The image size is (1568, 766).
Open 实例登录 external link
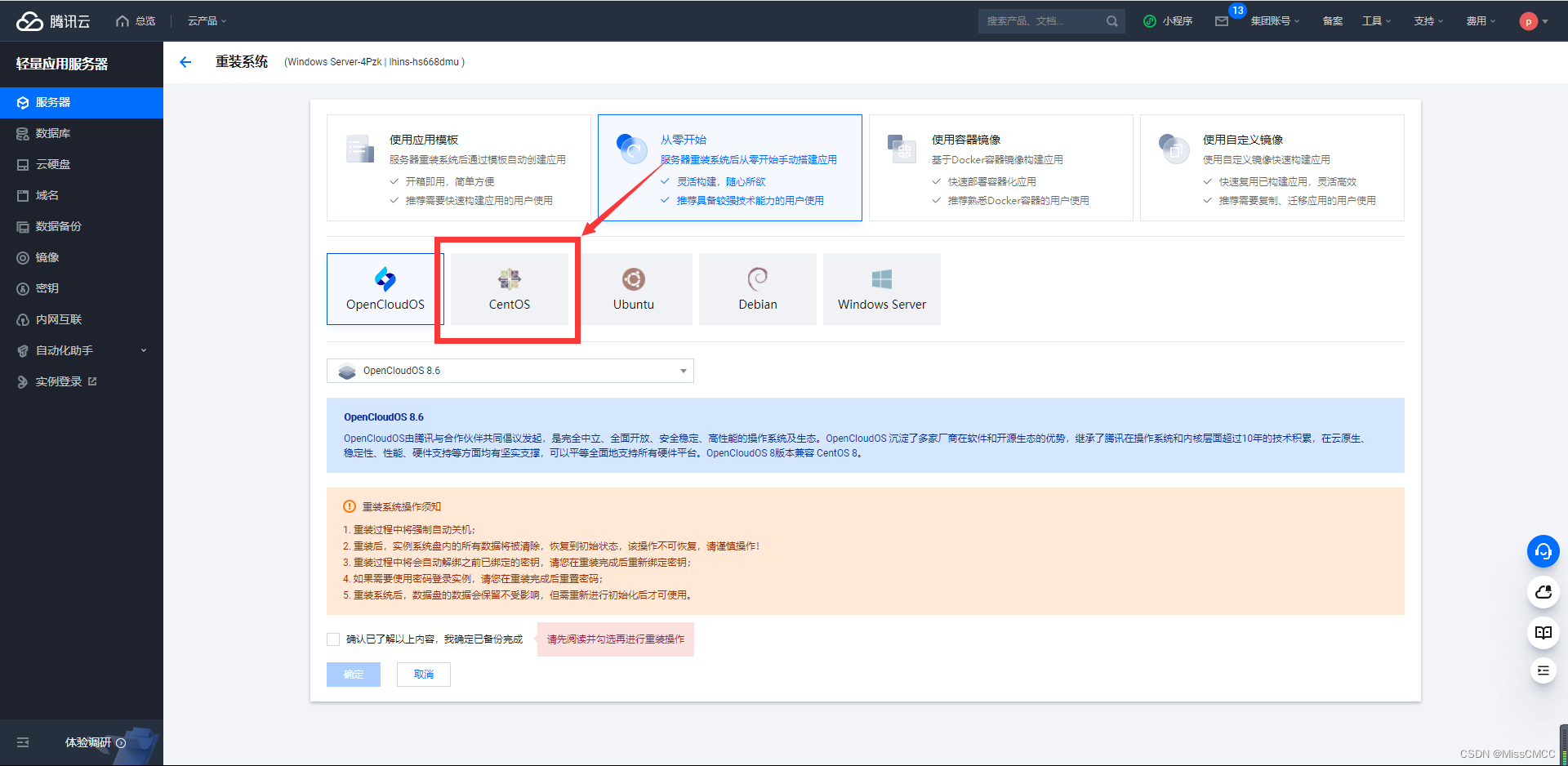click(x=82, y=382)
